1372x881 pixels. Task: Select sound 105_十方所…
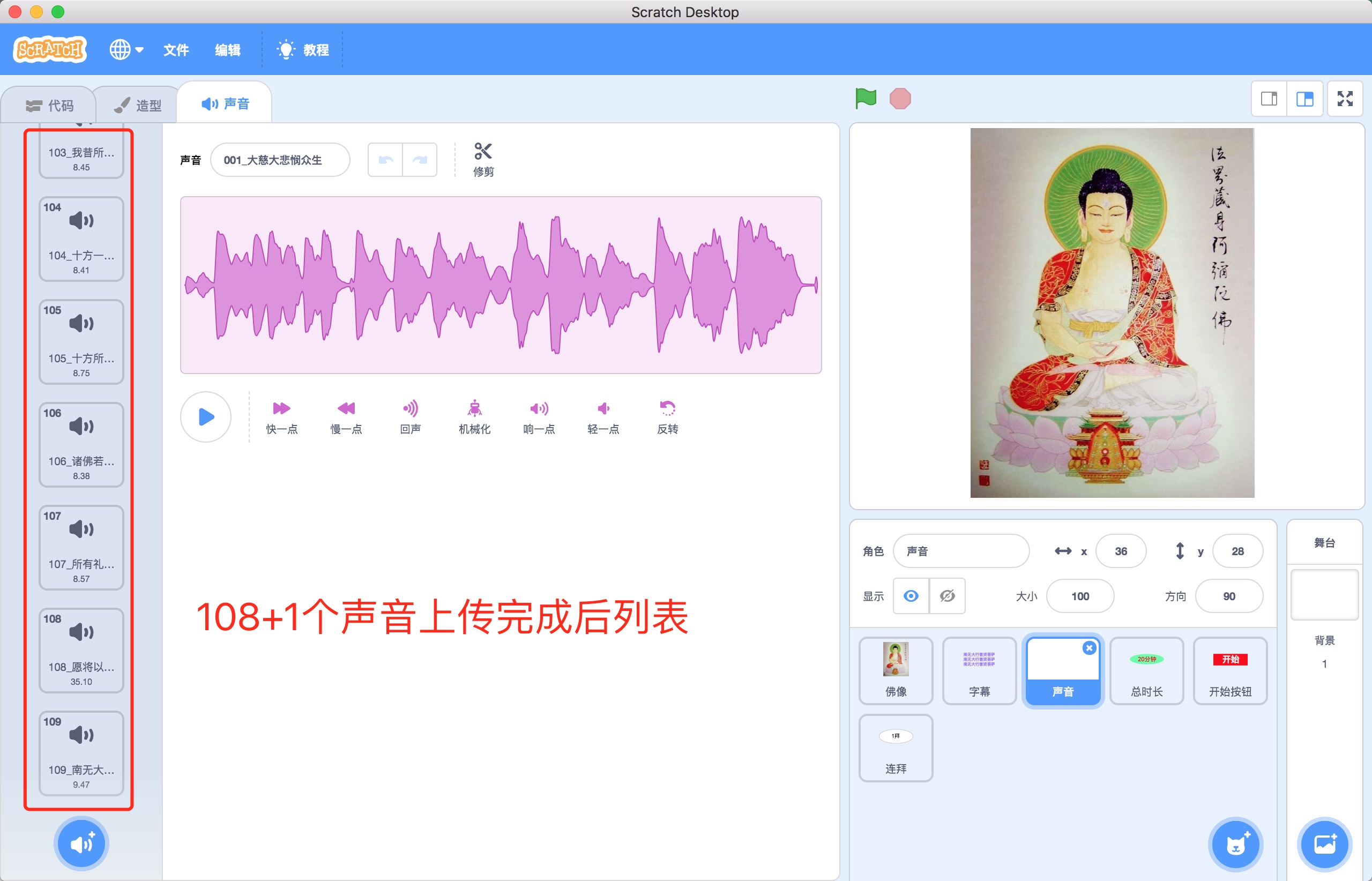[x=81, y=342]
